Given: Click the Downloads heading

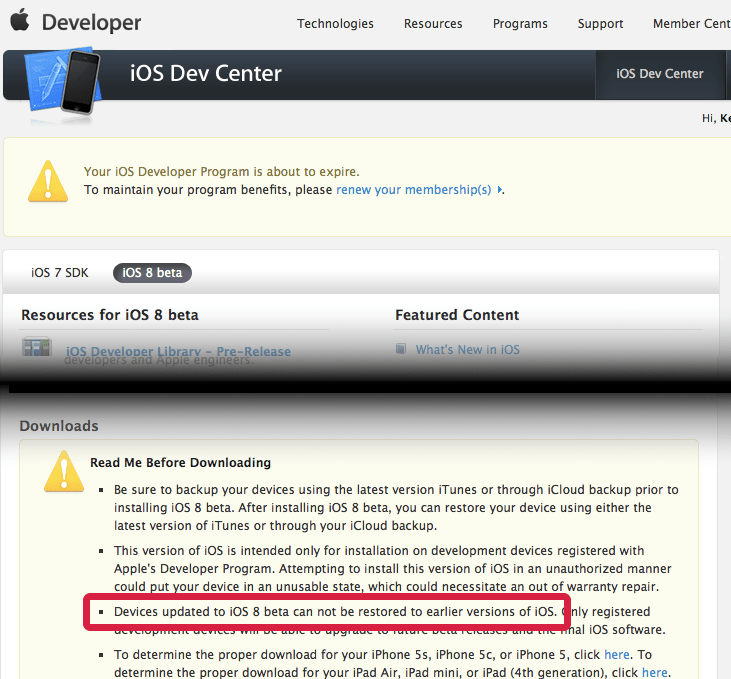Looking at the screenshot, I should pos(59,426).
